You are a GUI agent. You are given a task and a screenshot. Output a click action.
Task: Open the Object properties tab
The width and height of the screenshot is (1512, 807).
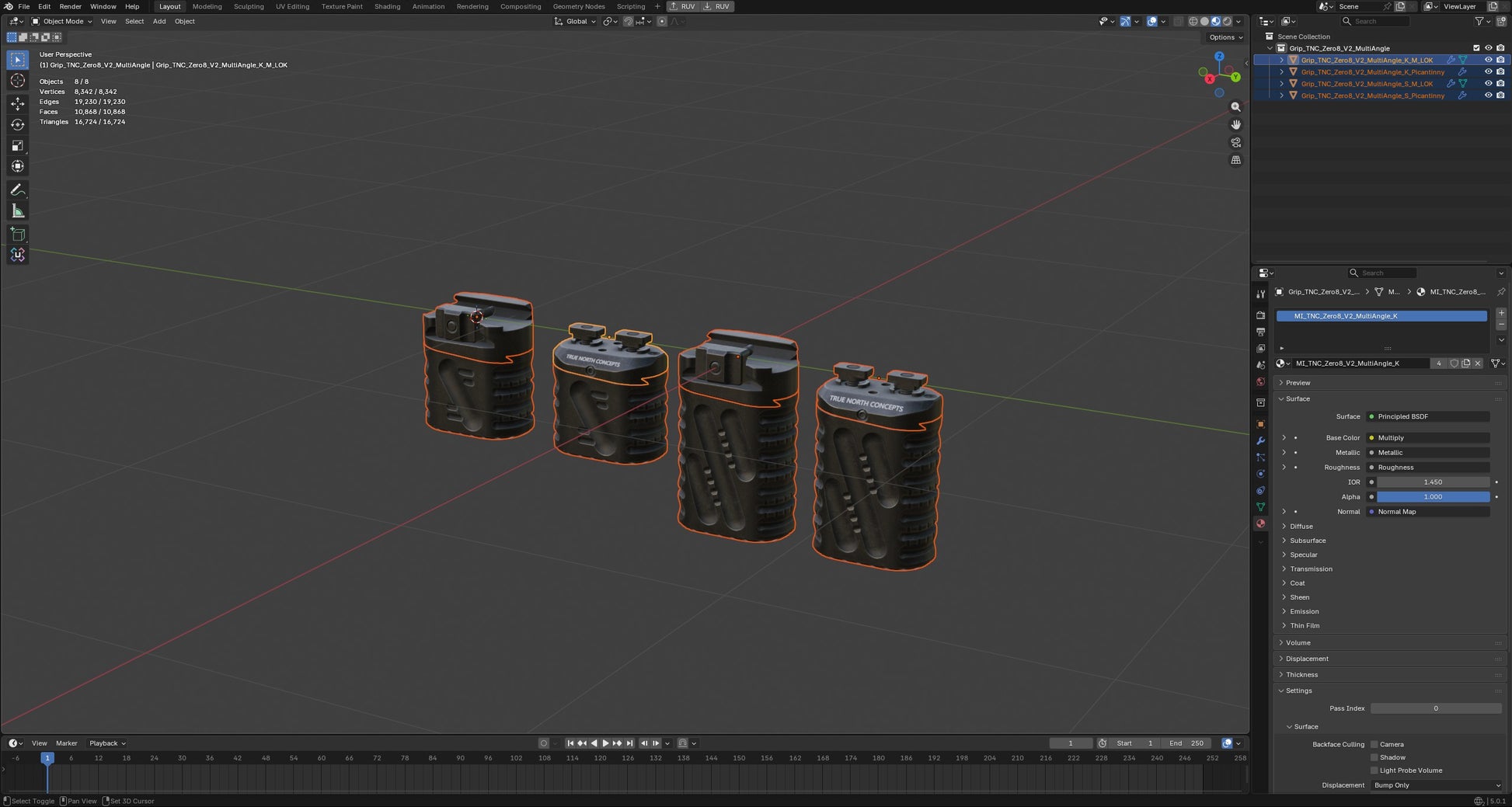click(1260, 424)
